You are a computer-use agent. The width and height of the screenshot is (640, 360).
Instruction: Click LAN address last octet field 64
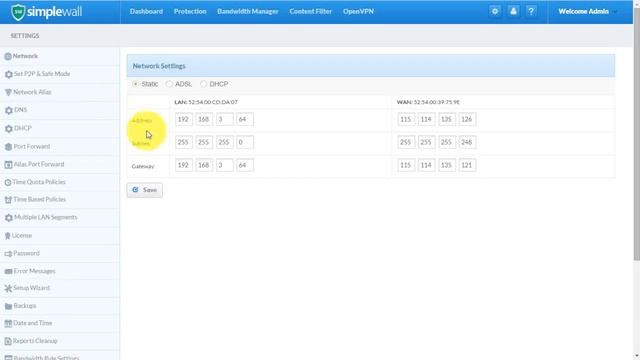point(245,119)
